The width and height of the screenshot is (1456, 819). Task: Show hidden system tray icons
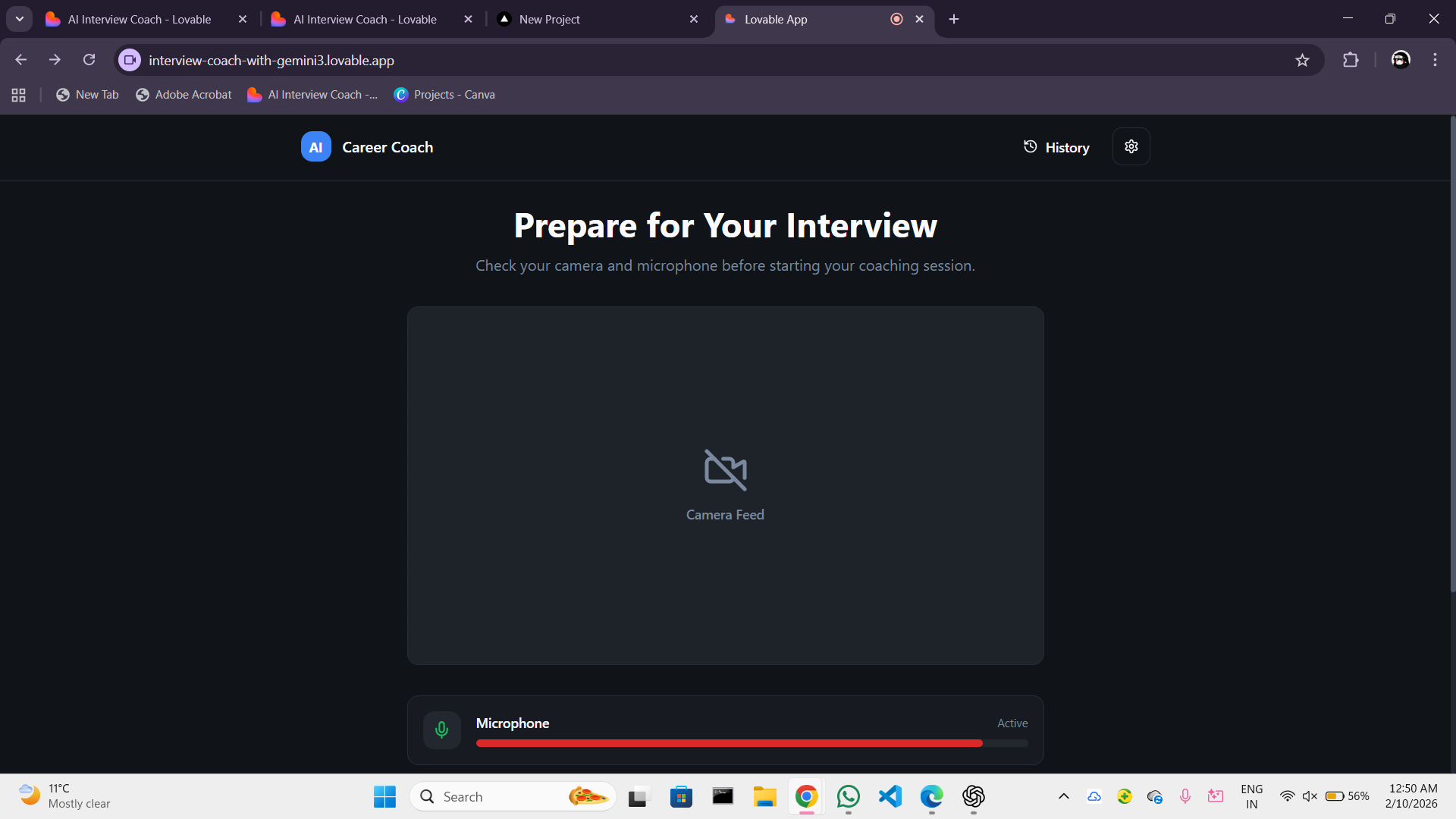point(1063,796)
